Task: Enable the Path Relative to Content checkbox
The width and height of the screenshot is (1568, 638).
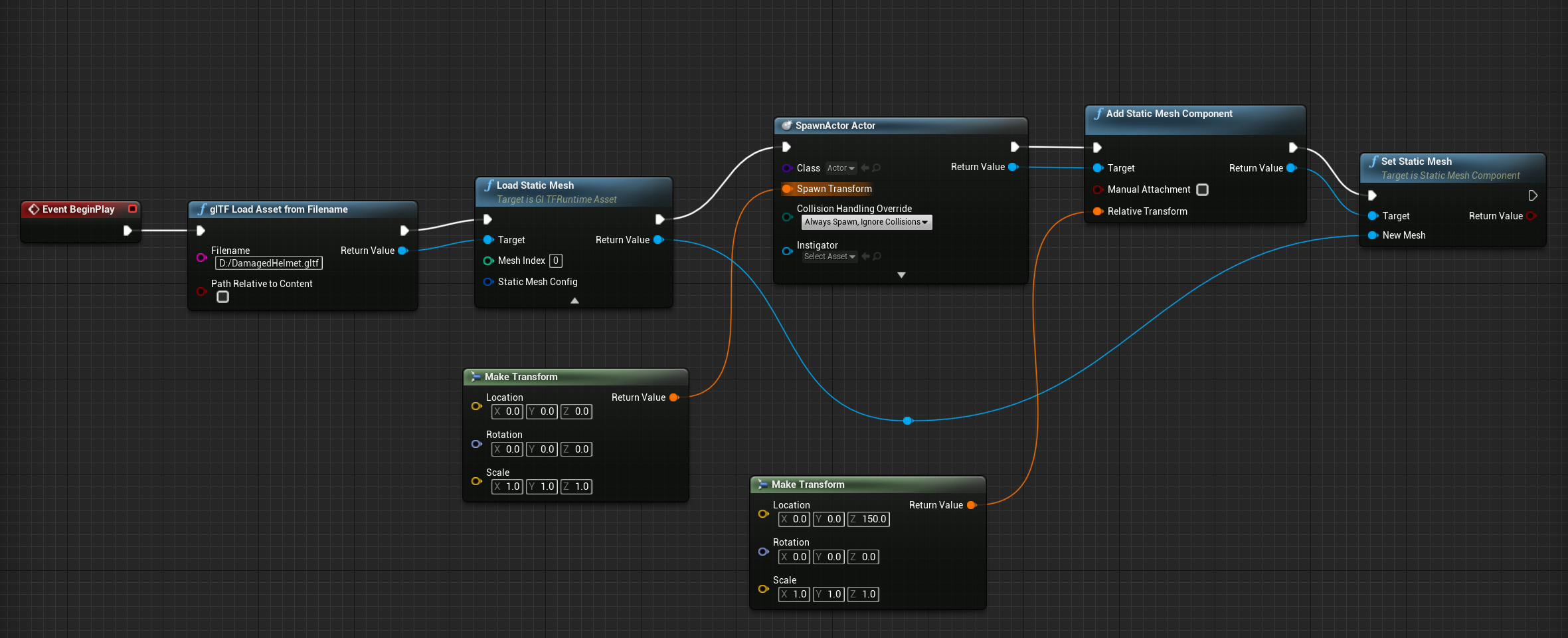Action: point(223,297)
